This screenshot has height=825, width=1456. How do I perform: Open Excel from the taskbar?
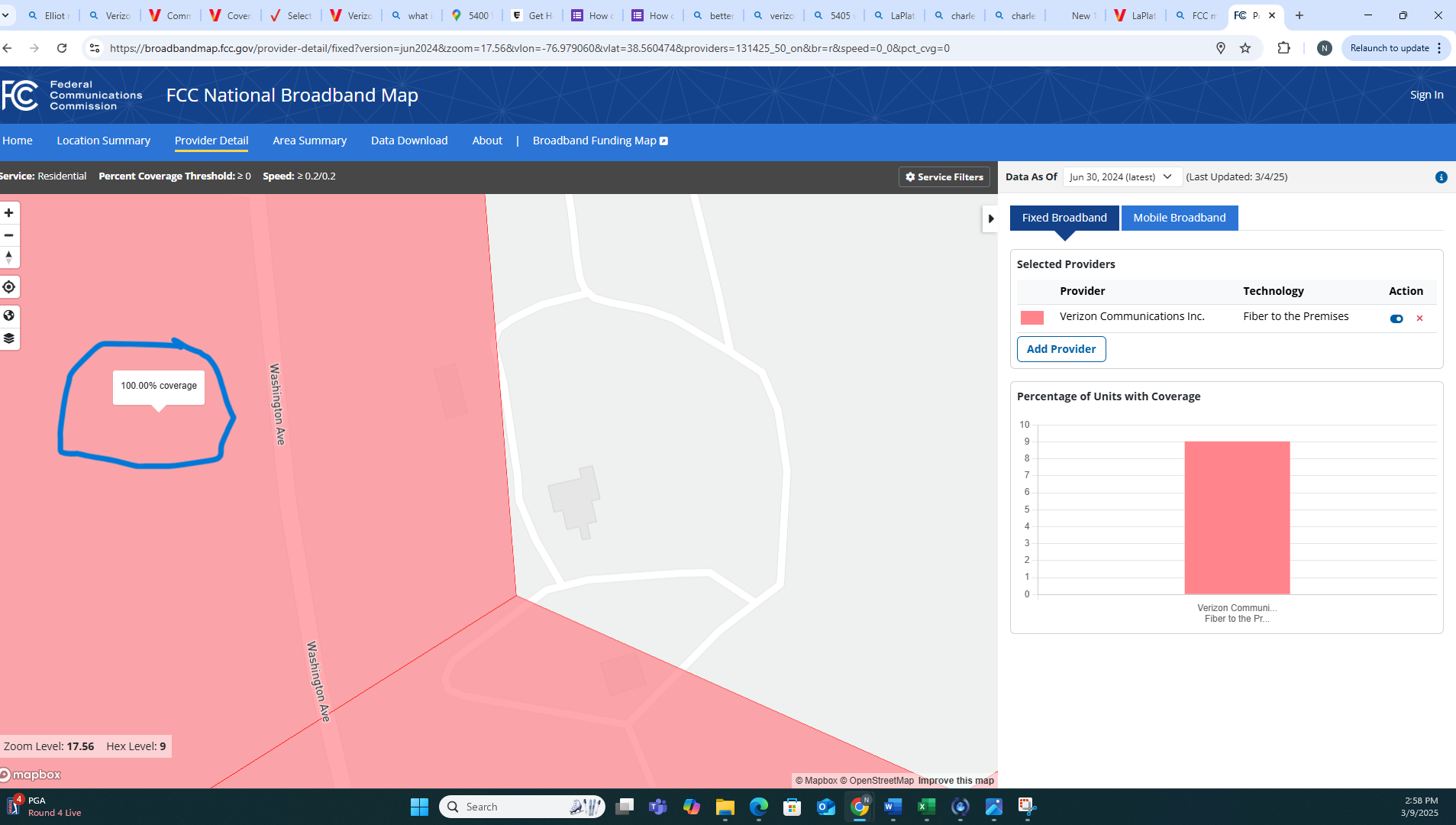pyautogui.click(x=927, y=807)
